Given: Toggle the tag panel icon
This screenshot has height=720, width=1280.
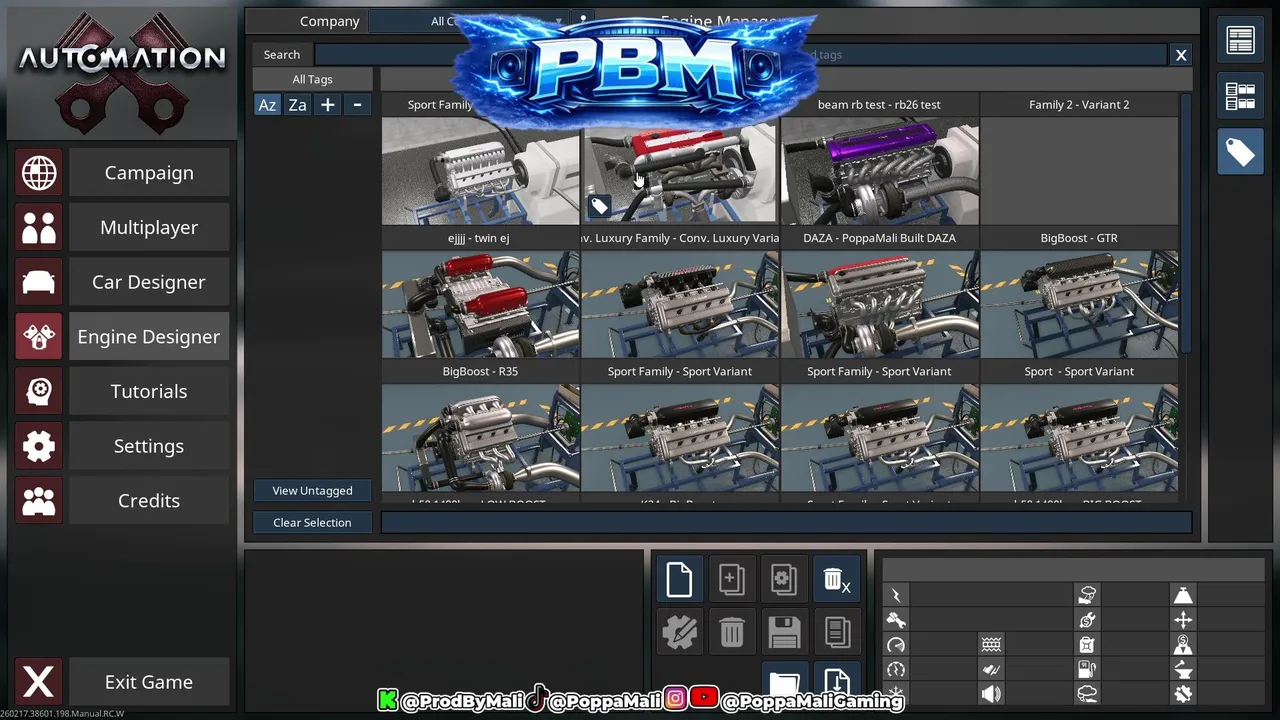Looking at the screenshot, I should coord(1240,152).
